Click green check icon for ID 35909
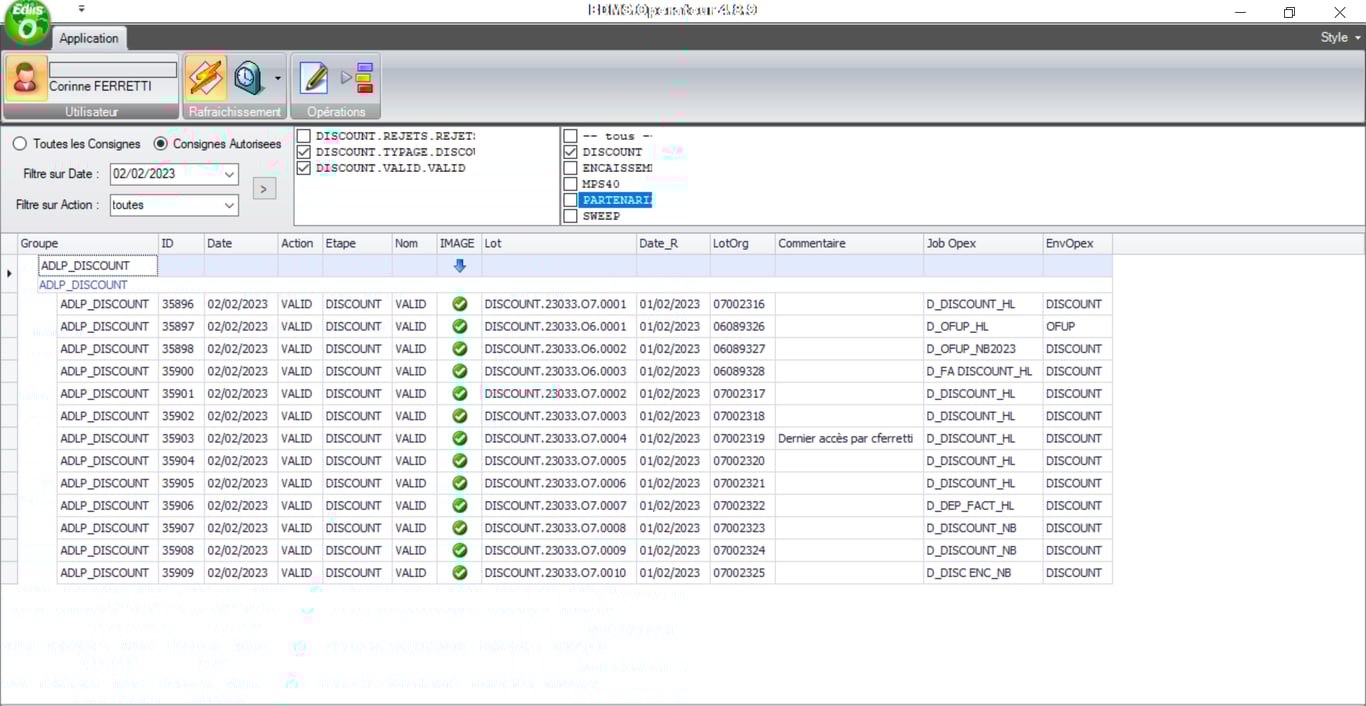This screenshot has height=706, width=1366. click(x=460, y=573)
